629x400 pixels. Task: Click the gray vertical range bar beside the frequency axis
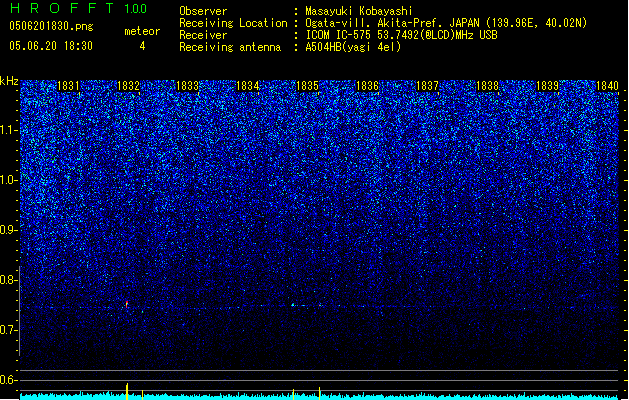pyautogui.click(x=19, y=311)
